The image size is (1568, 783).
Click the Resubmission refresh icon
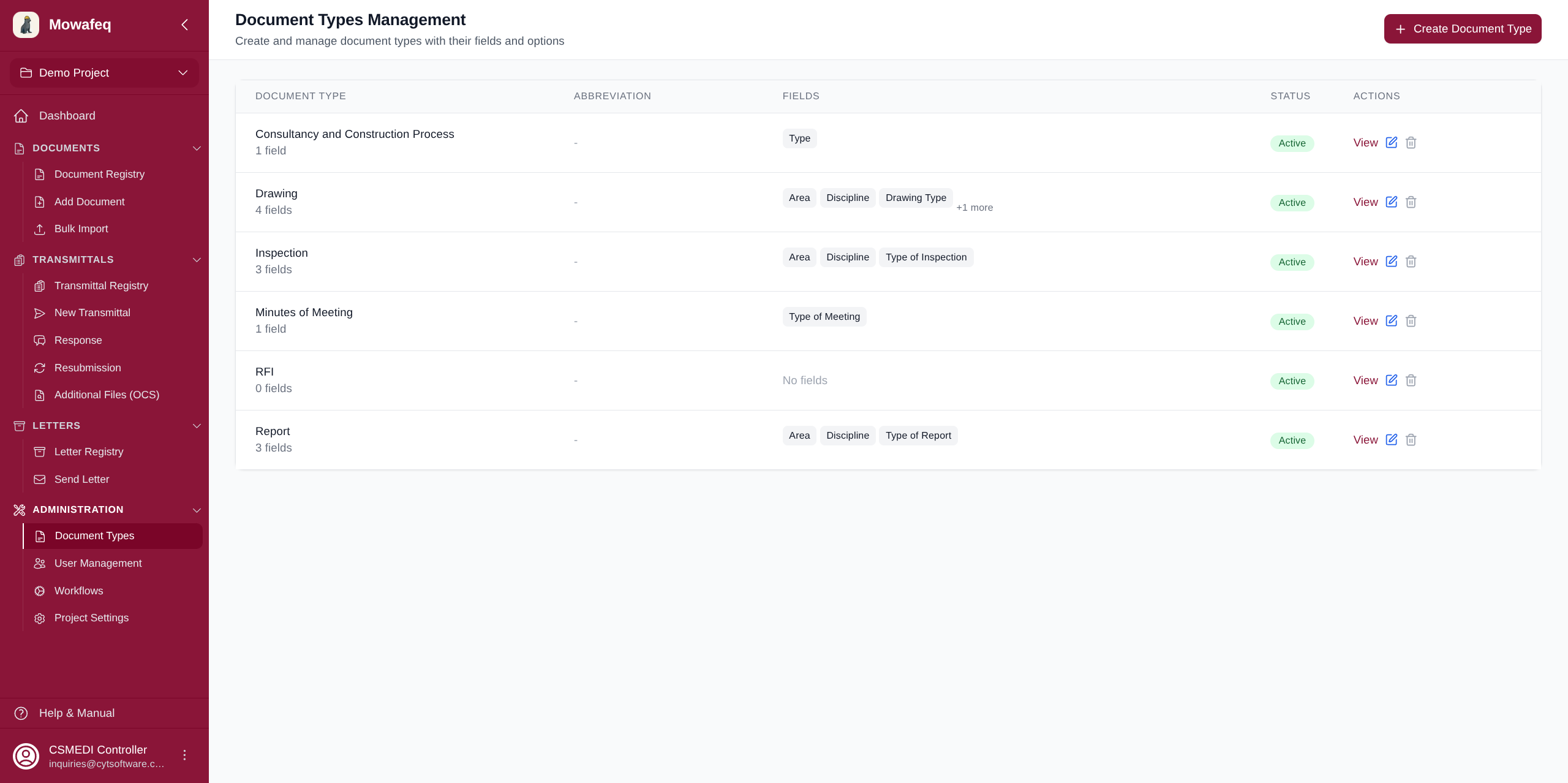[x=40, y=368]
